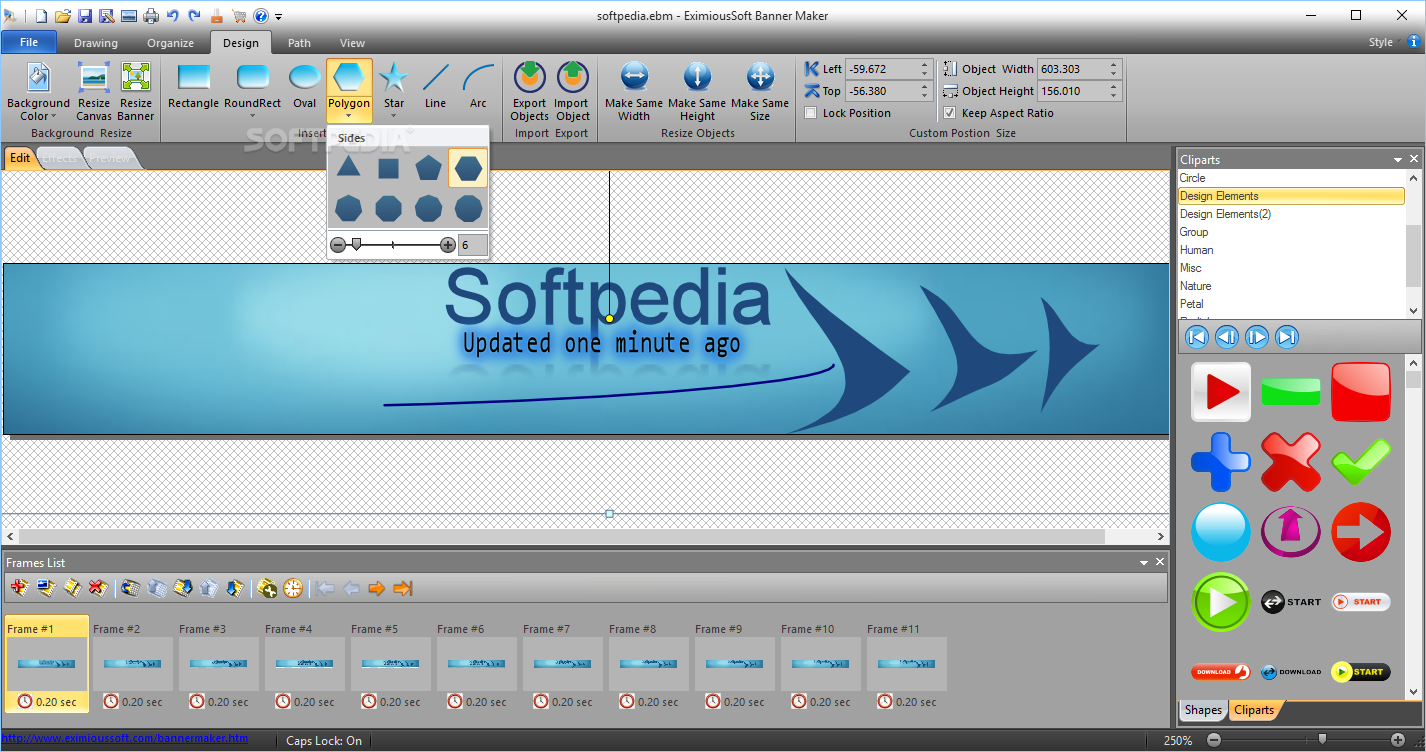Click the polygon sides slider handle
Viewport: 1426px width, 752px height.
[356, 244]
